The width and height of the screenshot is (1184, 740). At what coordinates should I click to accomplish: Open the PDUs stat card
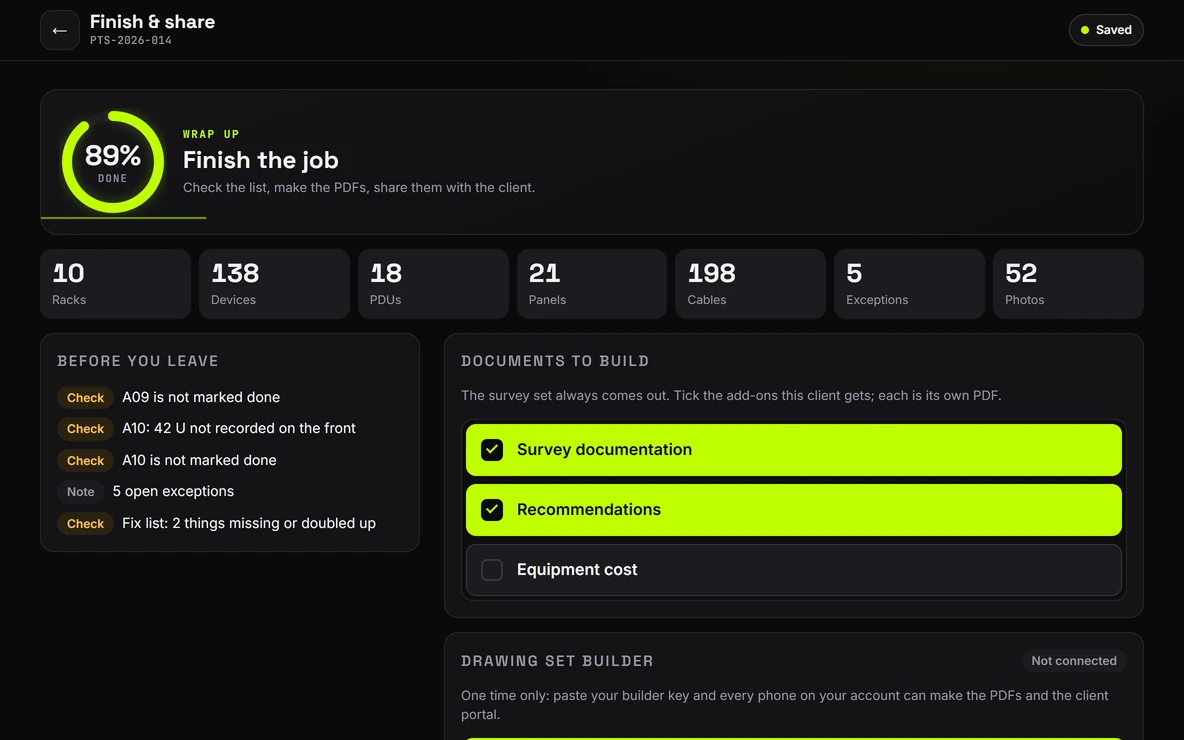433,284
